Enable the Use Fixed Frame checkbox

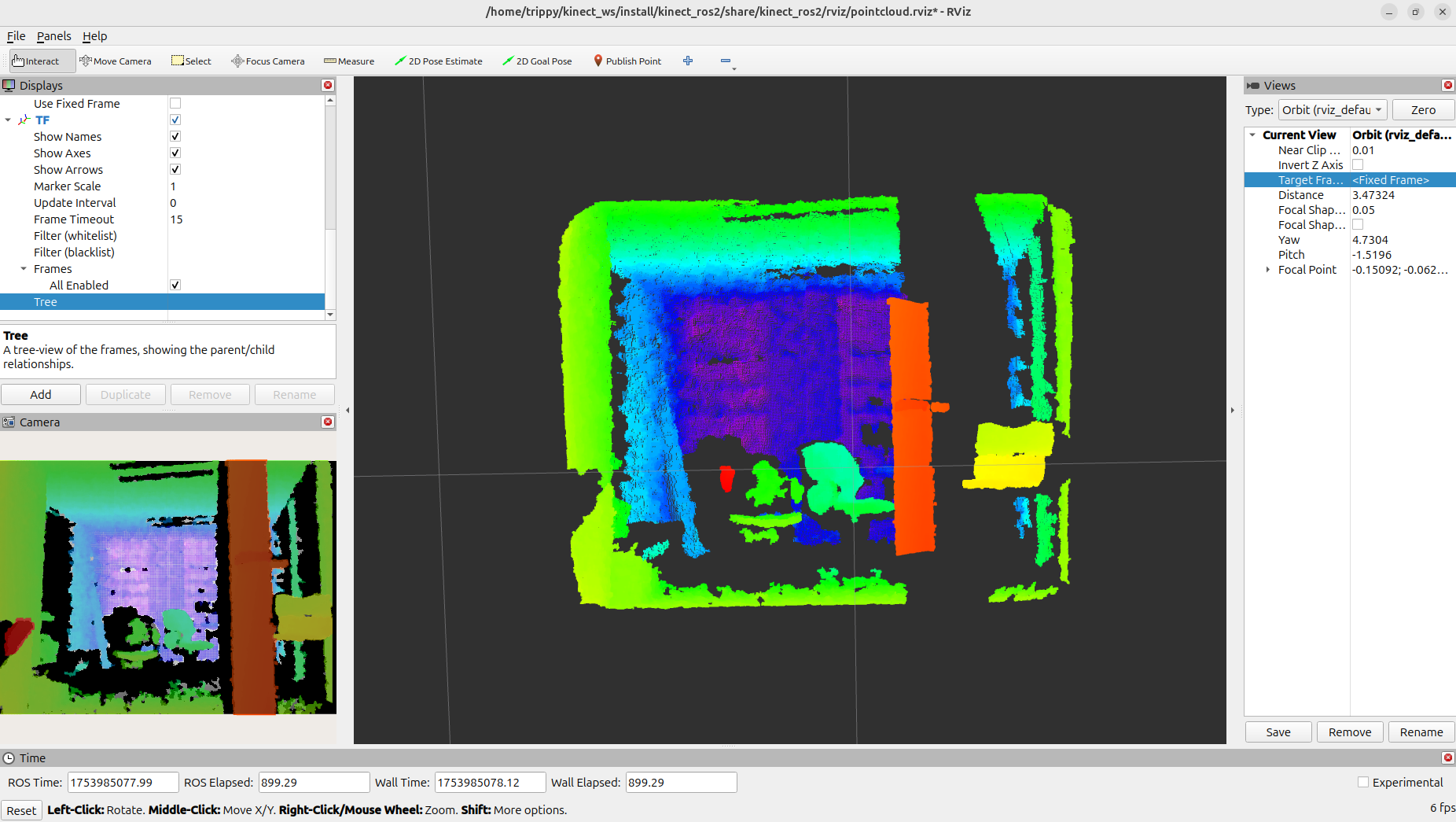pyautogui.click(x=175, y=103)
